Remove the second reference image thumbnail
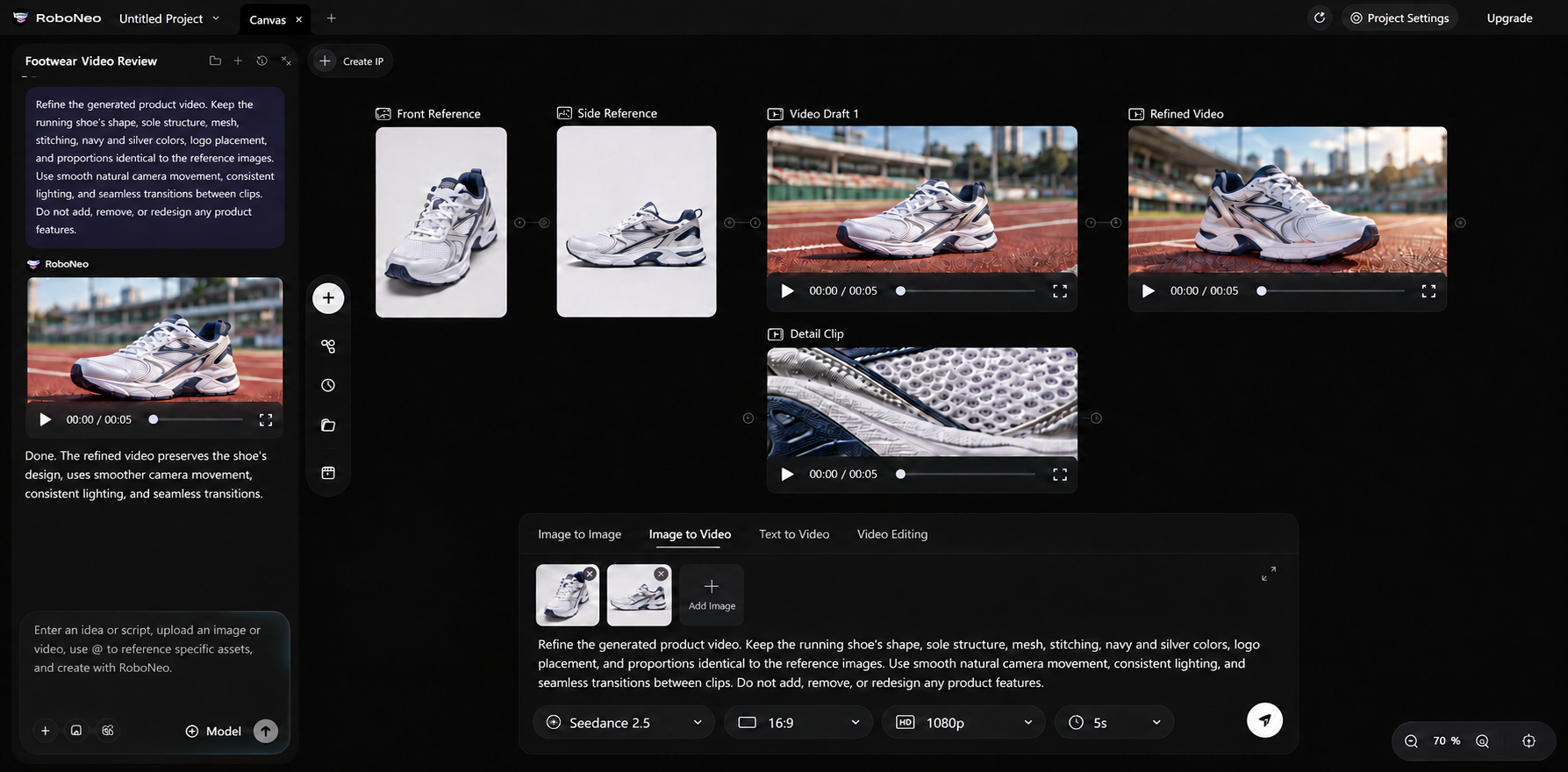This screenshot has width=1568, height=772. (662, 574)
